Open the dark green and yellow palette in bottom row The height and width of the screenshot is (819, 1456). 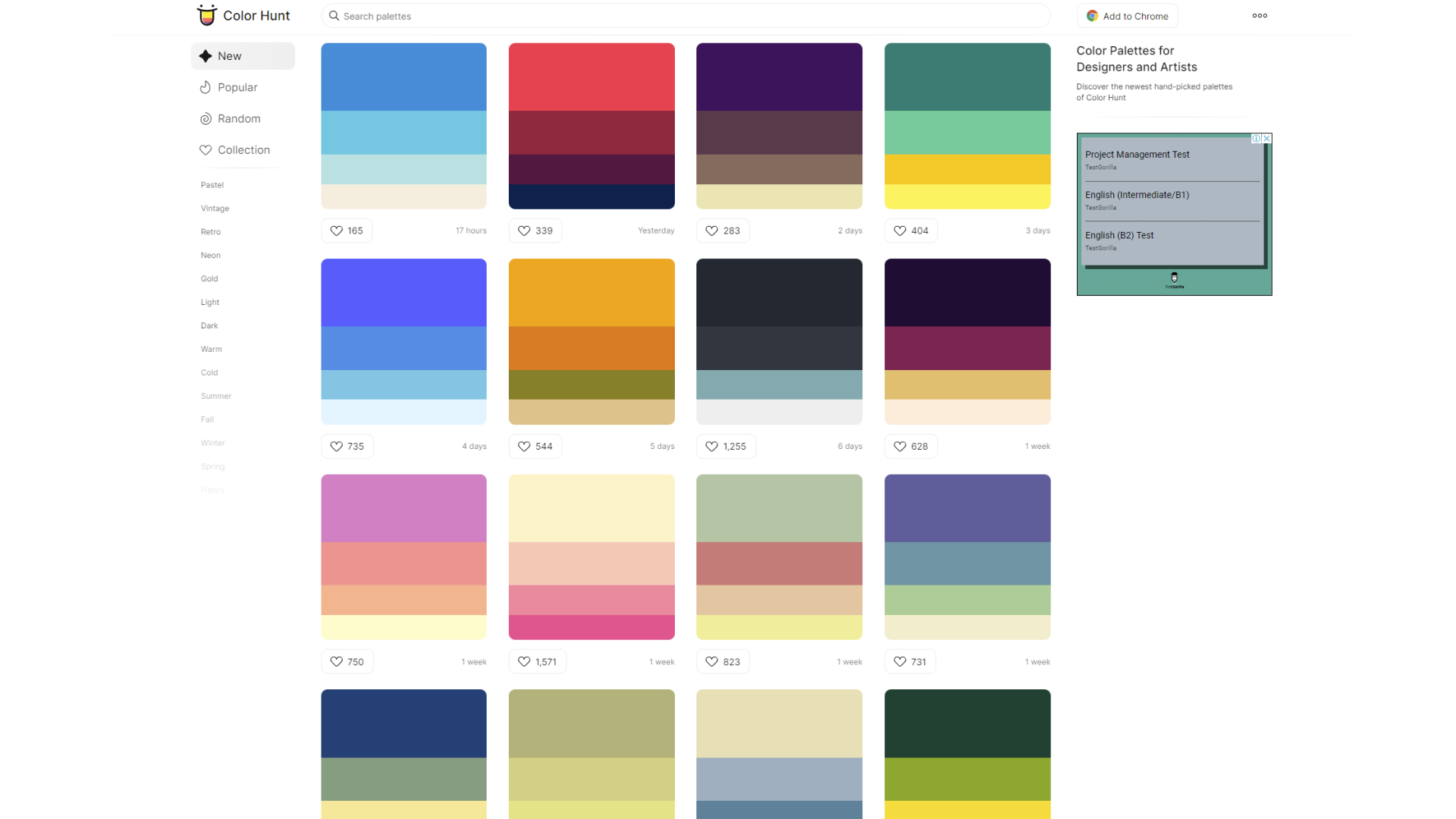(967, 754)
